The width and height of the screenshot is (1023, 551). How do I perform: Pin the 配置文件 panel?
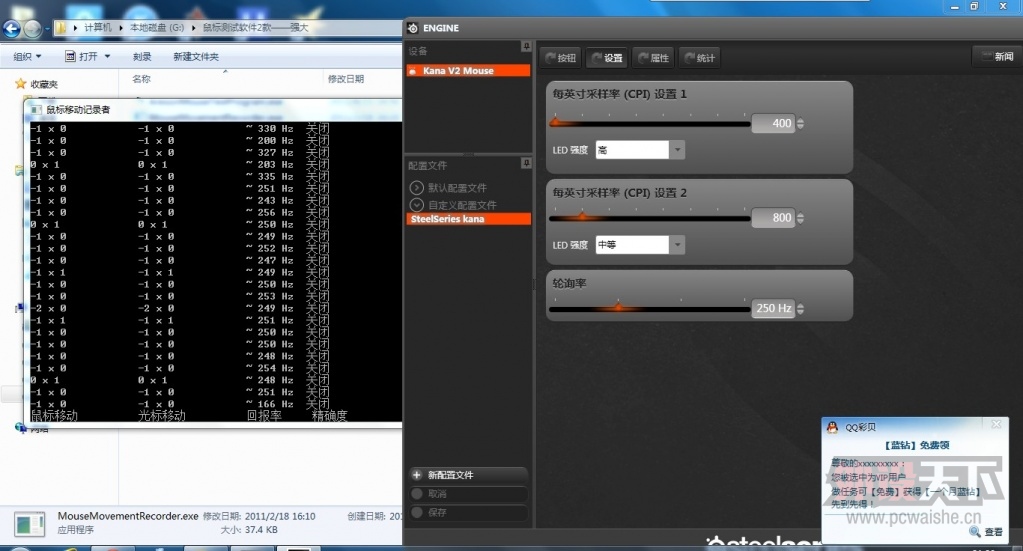point(526,163)
